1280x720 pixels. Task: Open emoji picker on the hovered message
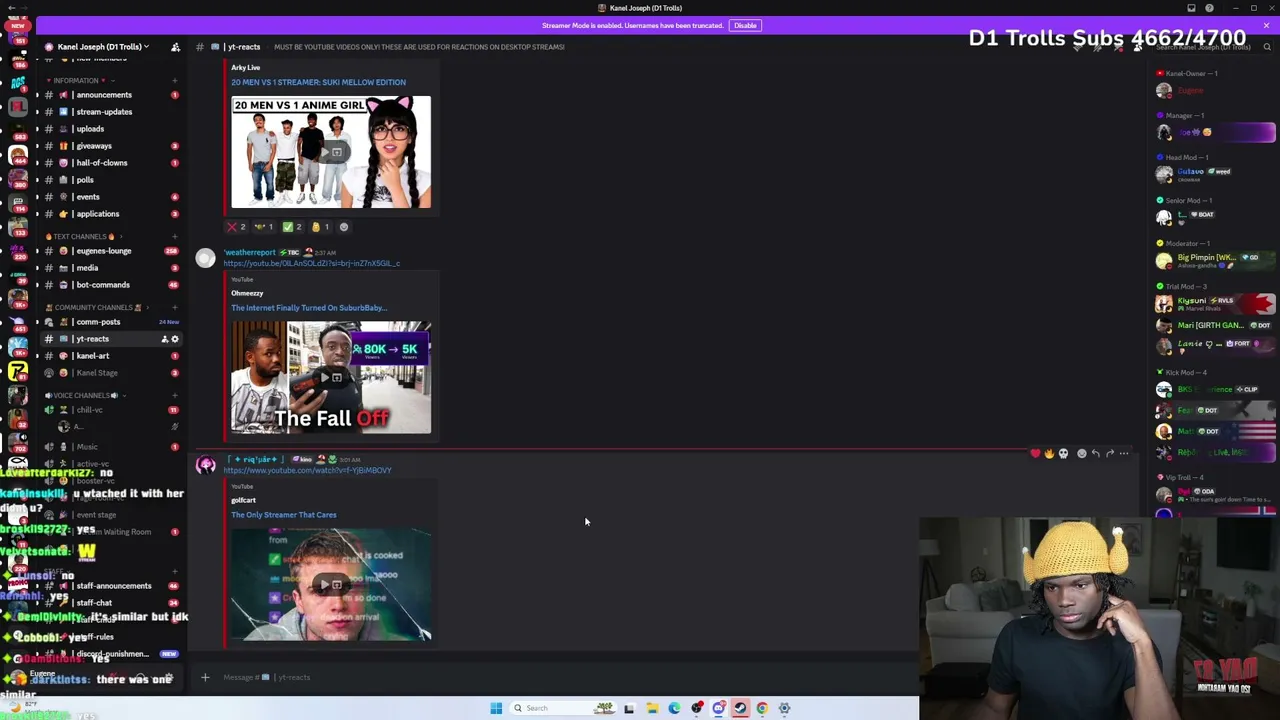tap(1082, 454)
